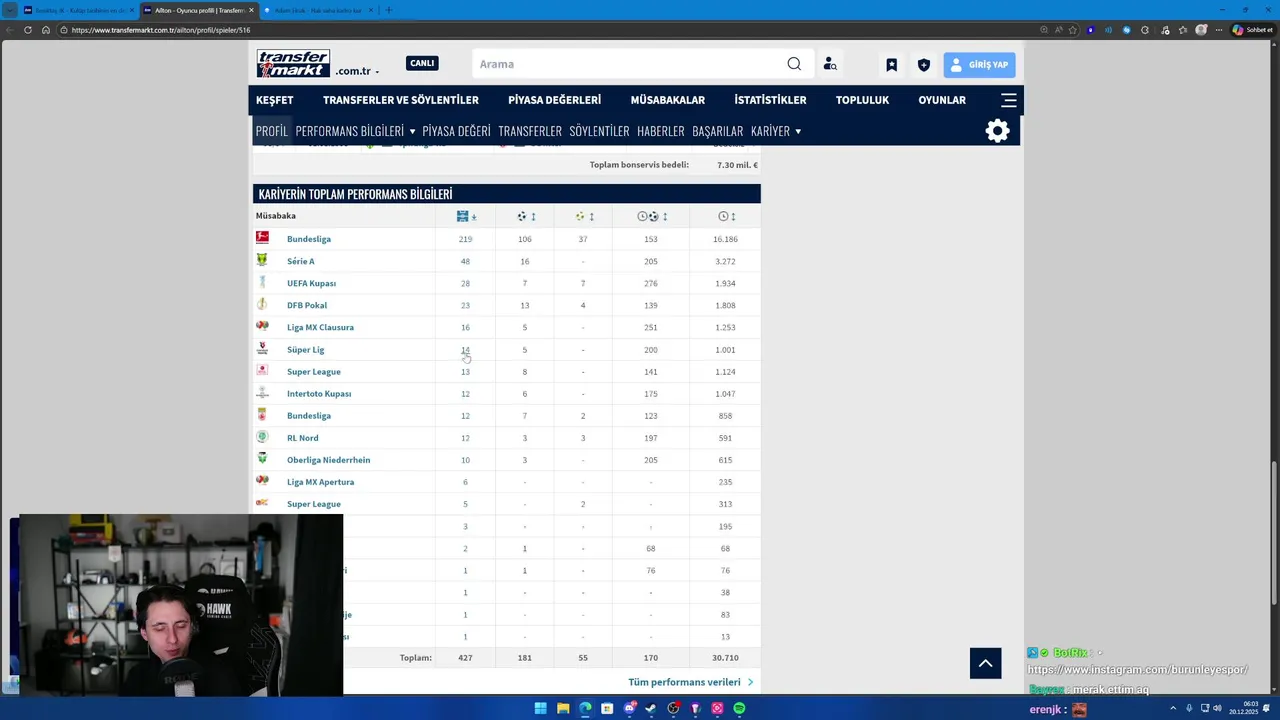Click the Giriş Yap button
This screenshot has width=1280, height=720.
[x=979, y=65]
